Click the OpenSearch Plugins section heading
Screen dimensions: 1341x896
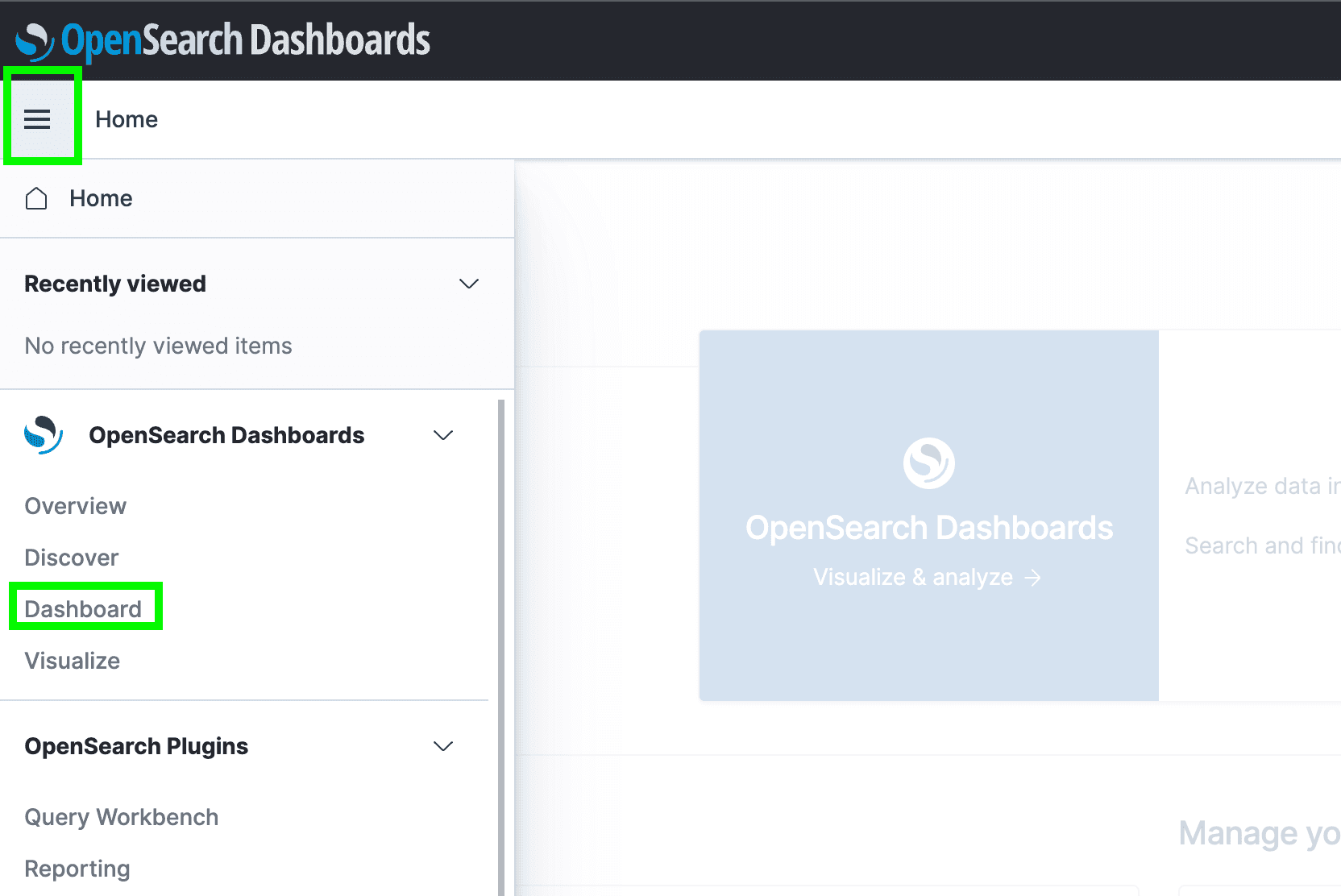(x=136, y=746)
